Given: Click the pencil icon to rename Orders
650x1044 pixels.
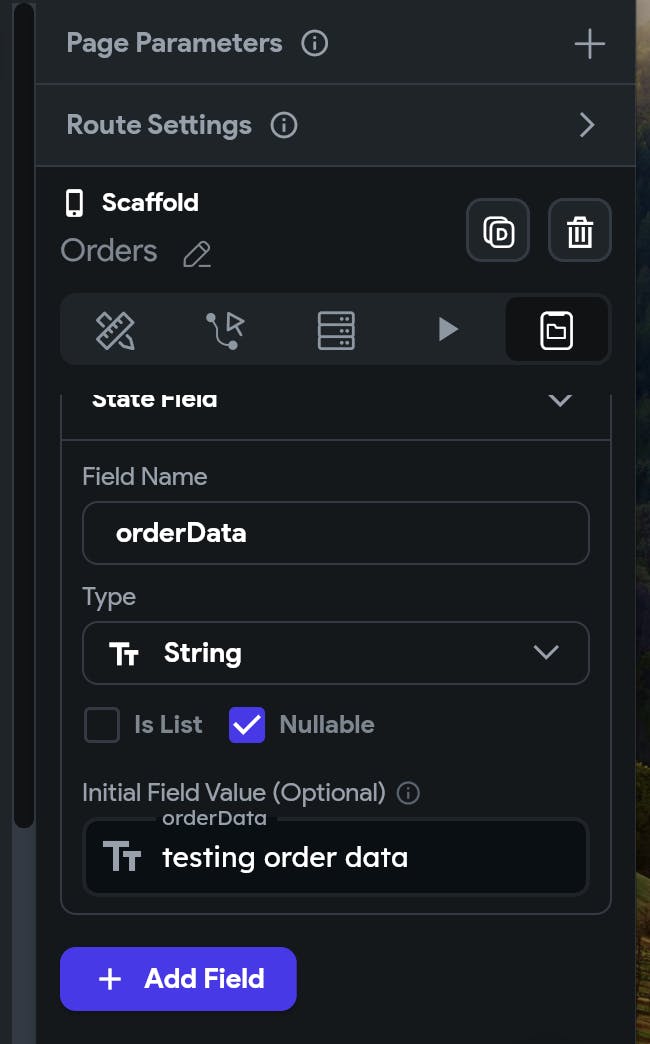Looking at the screenshot, I should click(197, 254).
